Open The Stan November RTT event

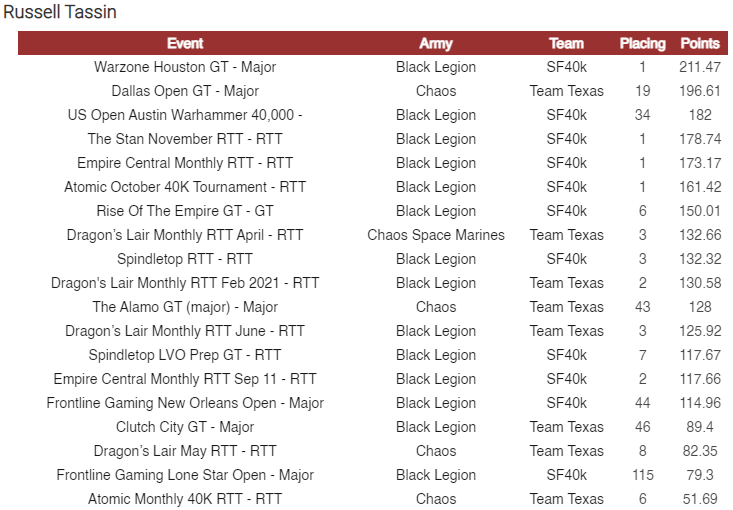coord(185,139)
